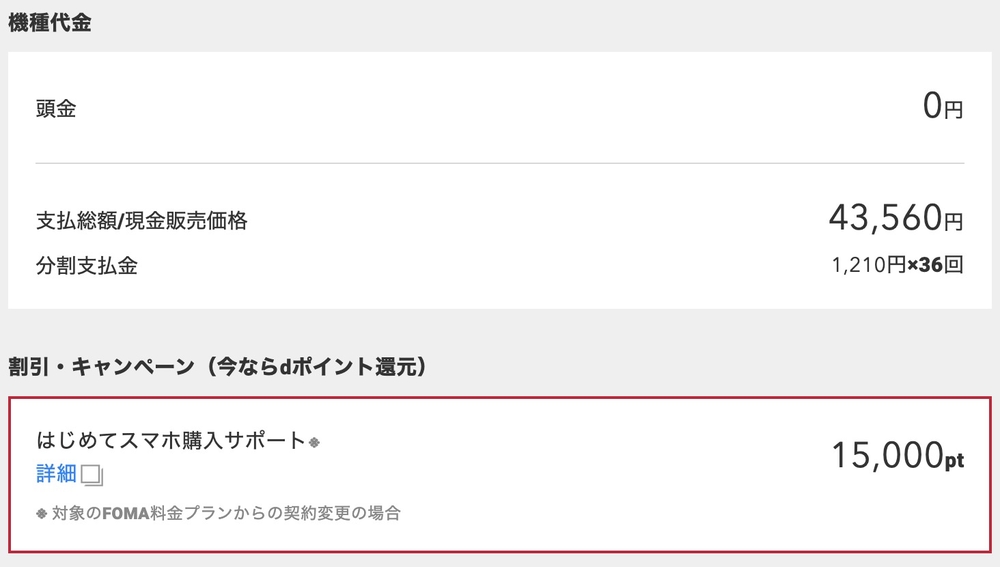
Task: Click the footnote symbol before 対象のFOMA料金プラン
Action: pos(41,514)
